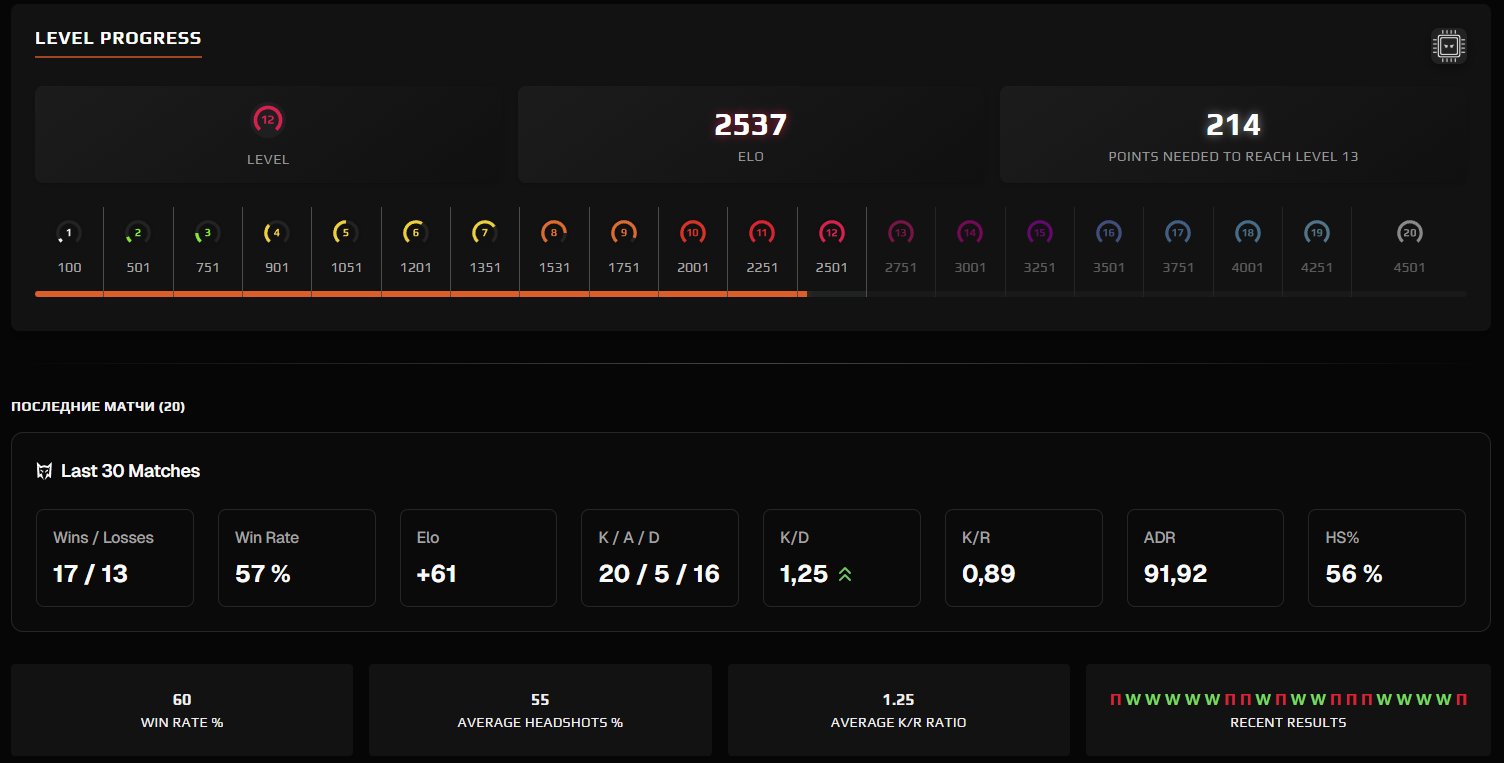The image size is (1504, 763).
Task: Click the level 1 skill badge
Action: point(67,232)
